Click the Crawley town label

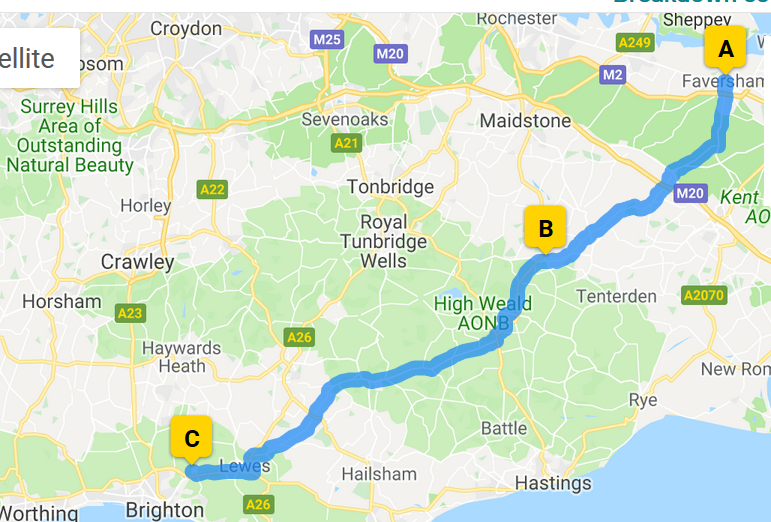[138, 262]
